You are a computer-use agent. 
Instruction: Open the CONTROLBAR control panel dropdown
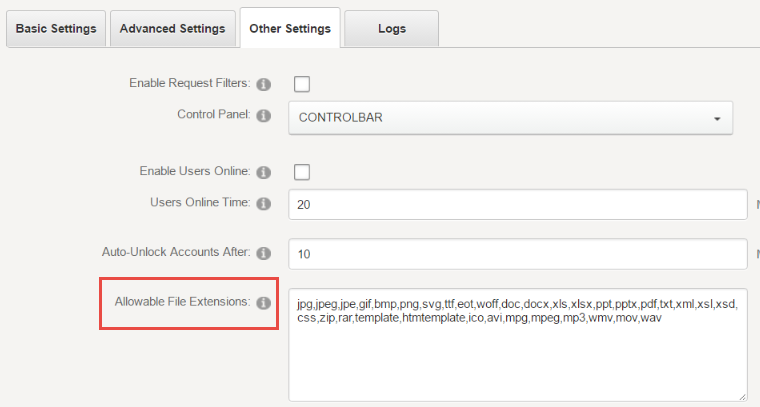tap(510, 118)
